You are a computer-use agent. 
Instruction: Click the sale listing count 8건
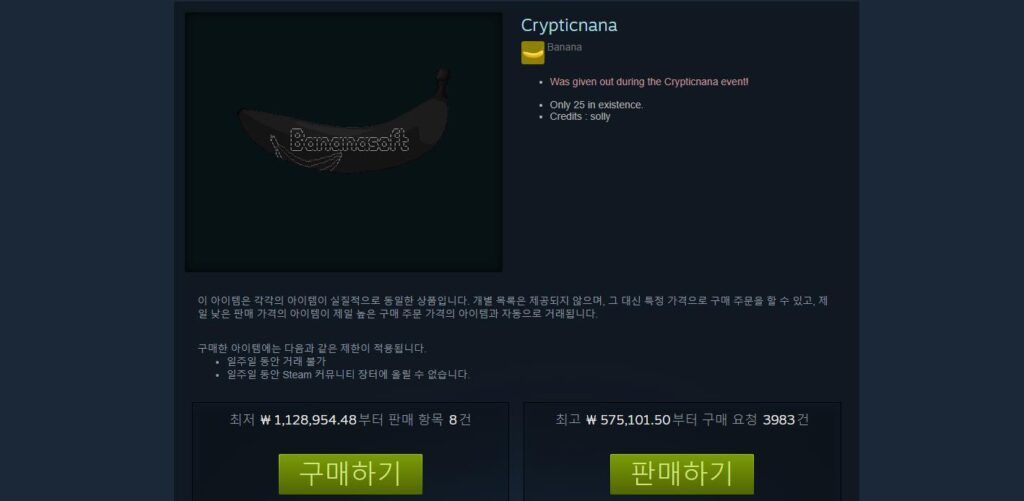[460, 419]
